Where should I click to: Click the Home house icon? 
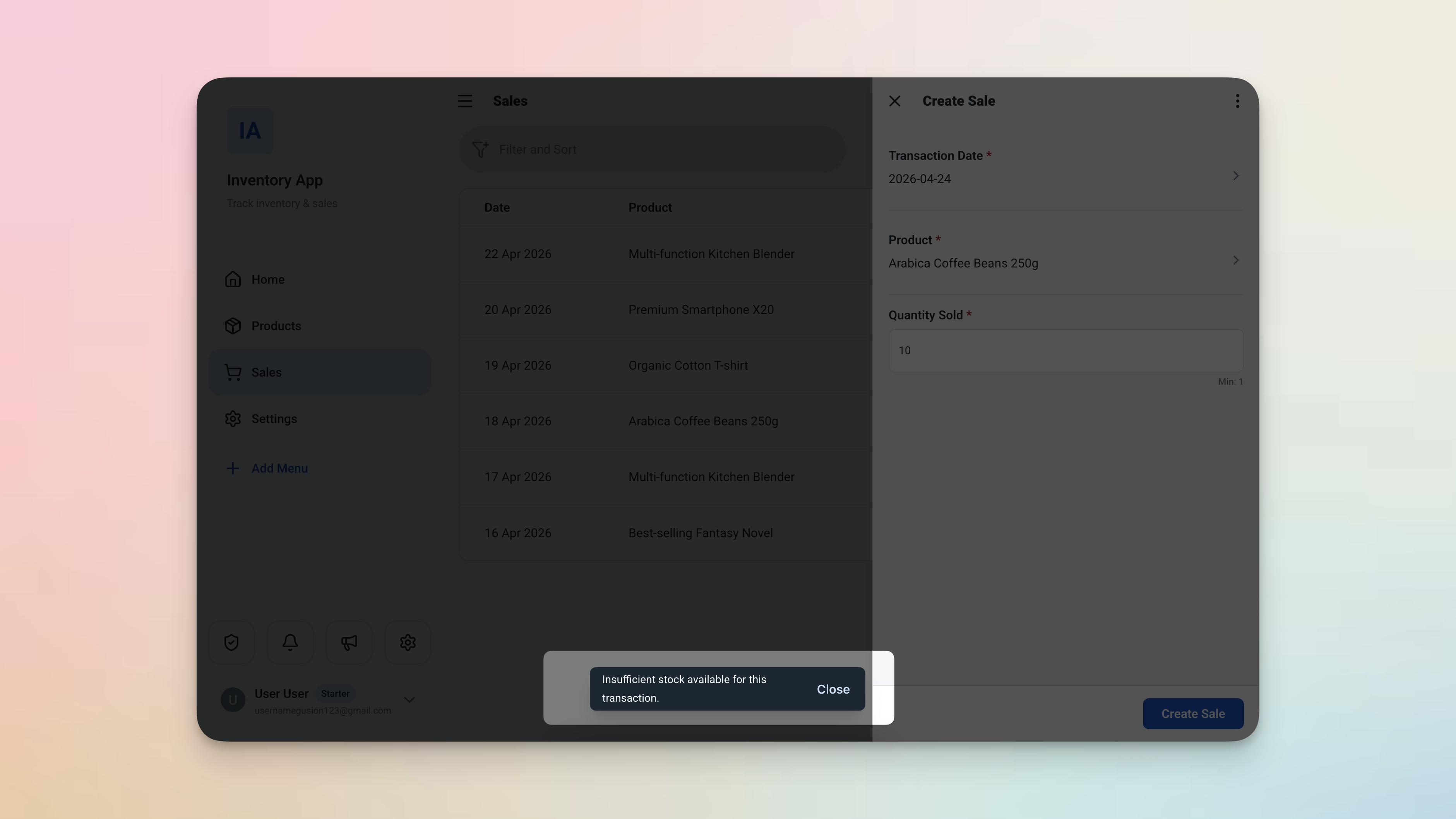(x=233, y=279)
